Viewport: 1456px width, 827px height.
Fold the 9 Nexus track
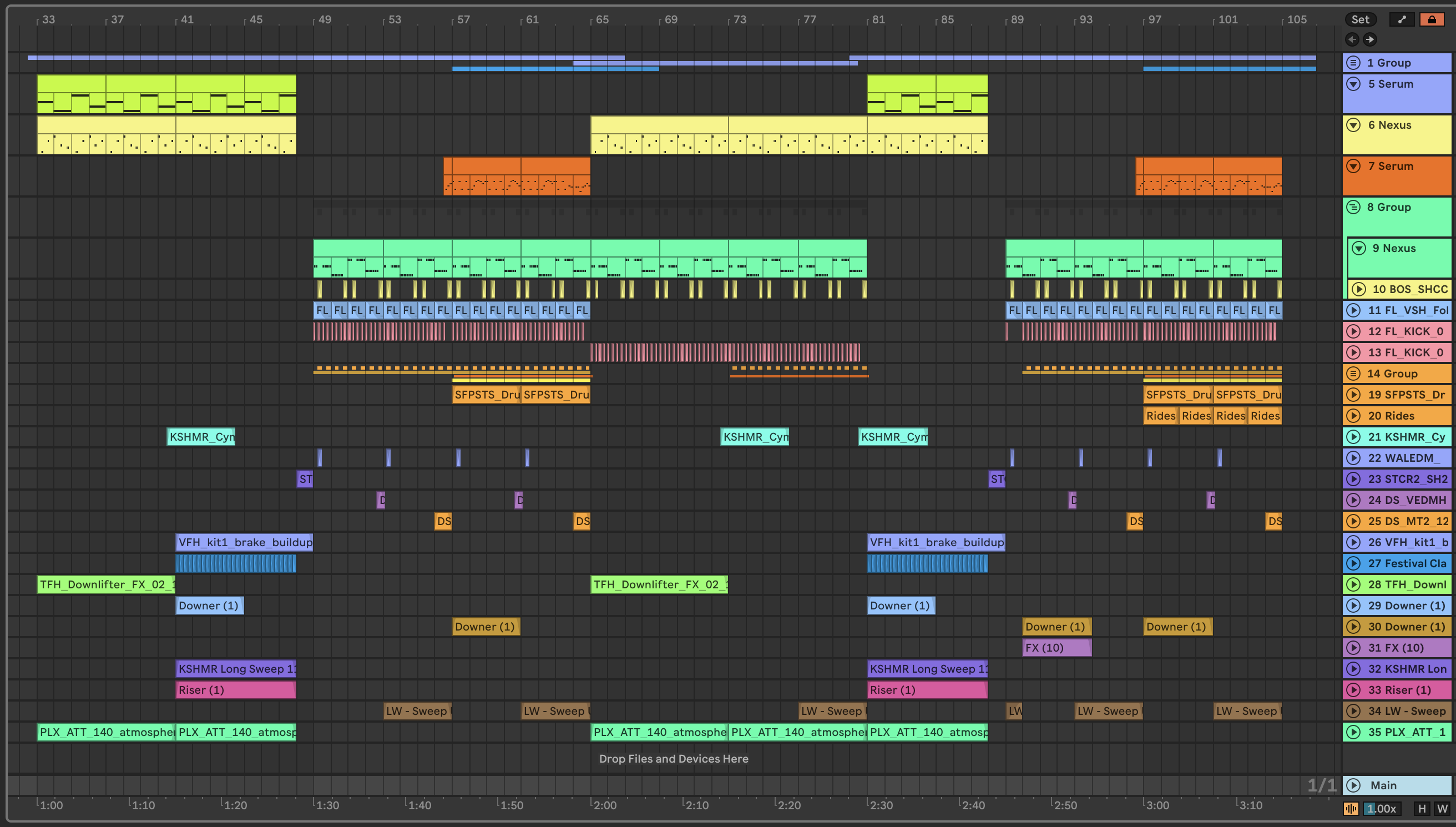[1359, 248]
